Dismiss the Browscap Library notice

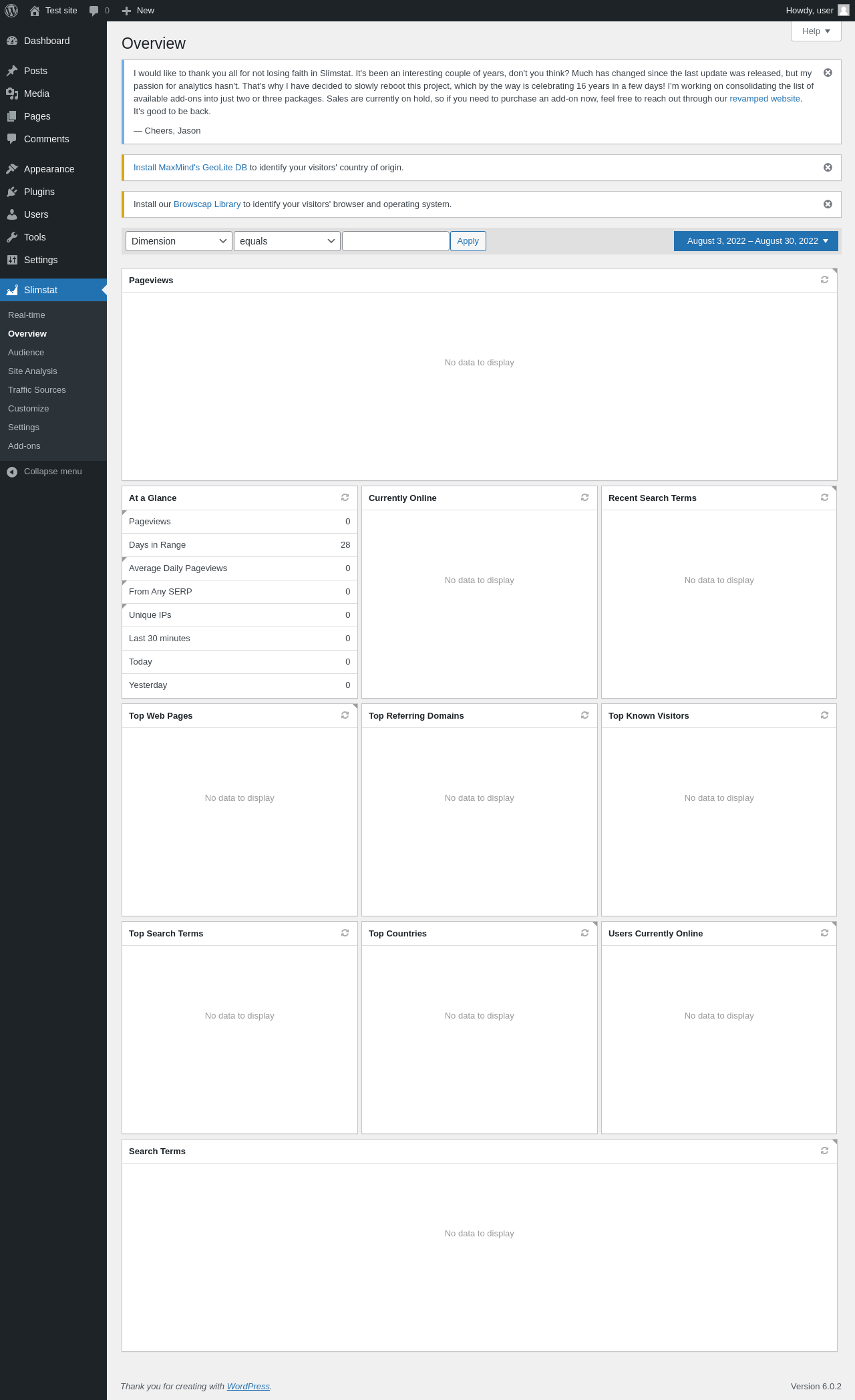(828, 204)
